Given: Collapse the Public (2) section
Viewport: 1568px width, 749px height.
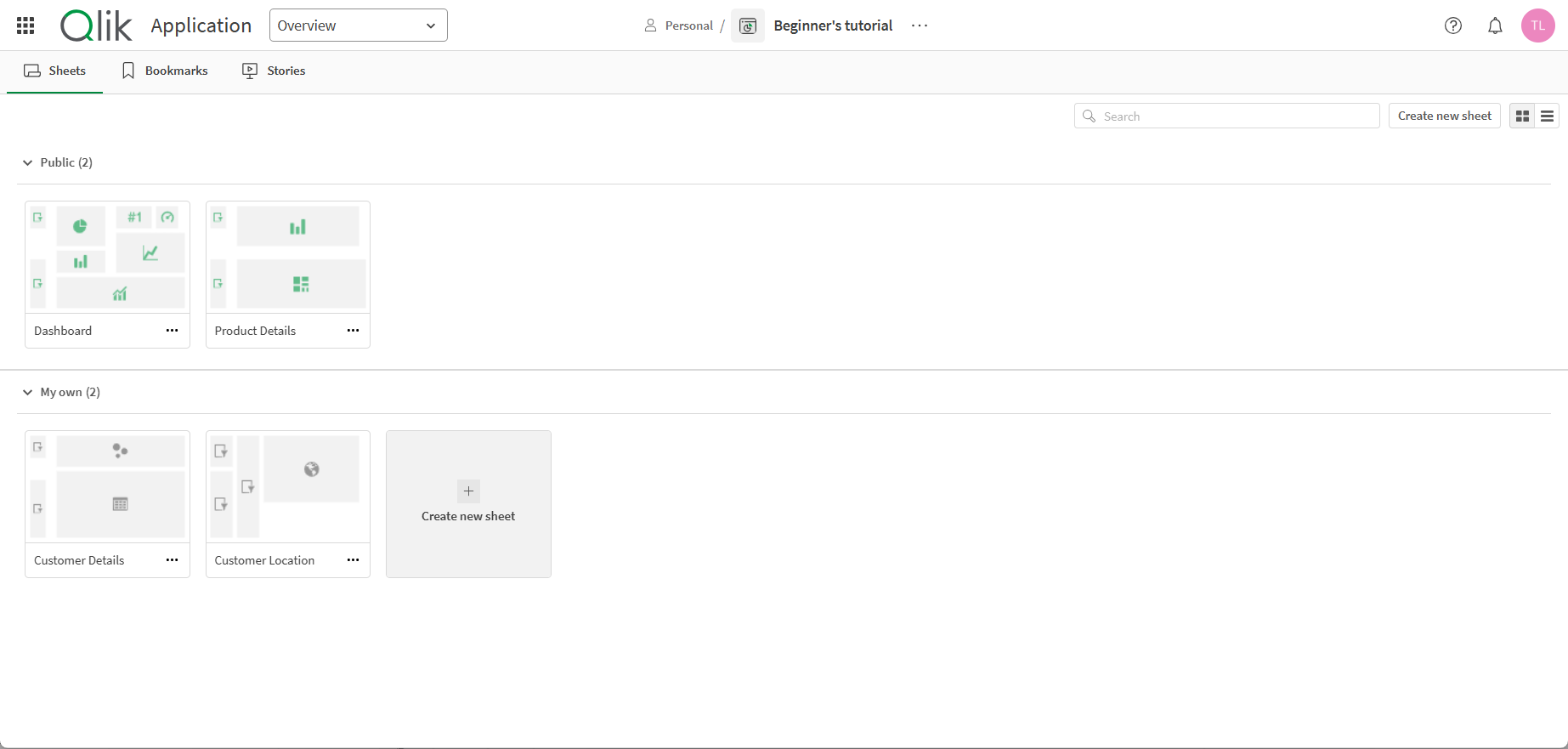Looking at the screenshot, I should pos(28,162).
